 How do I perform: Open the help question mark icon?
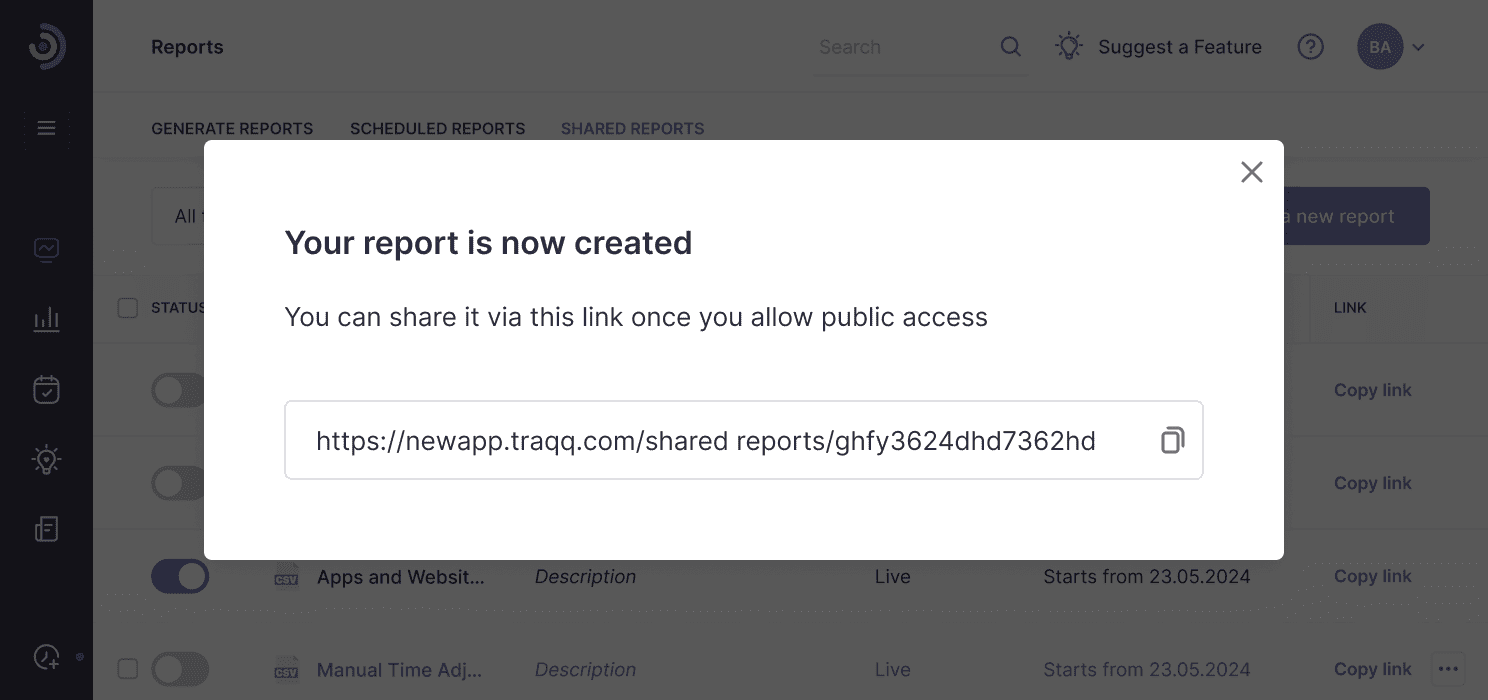[1310, 47]
